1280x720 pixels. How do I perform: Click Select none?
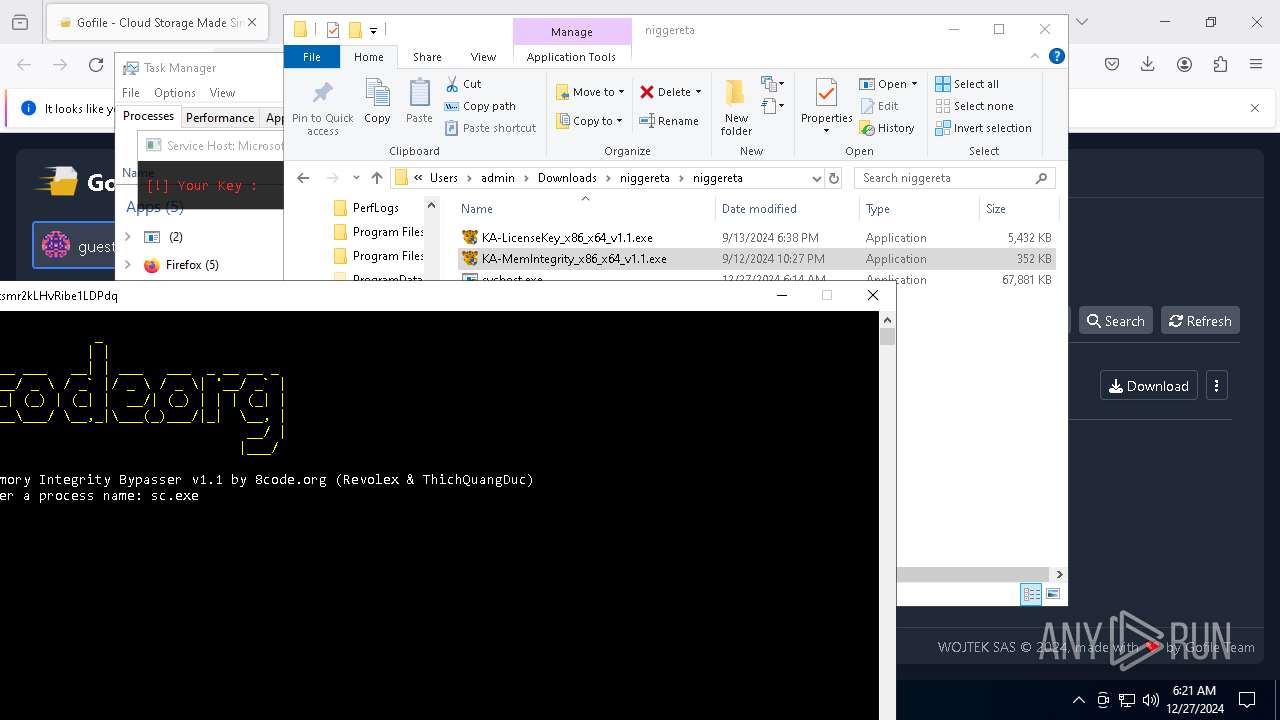coord(974,106)
